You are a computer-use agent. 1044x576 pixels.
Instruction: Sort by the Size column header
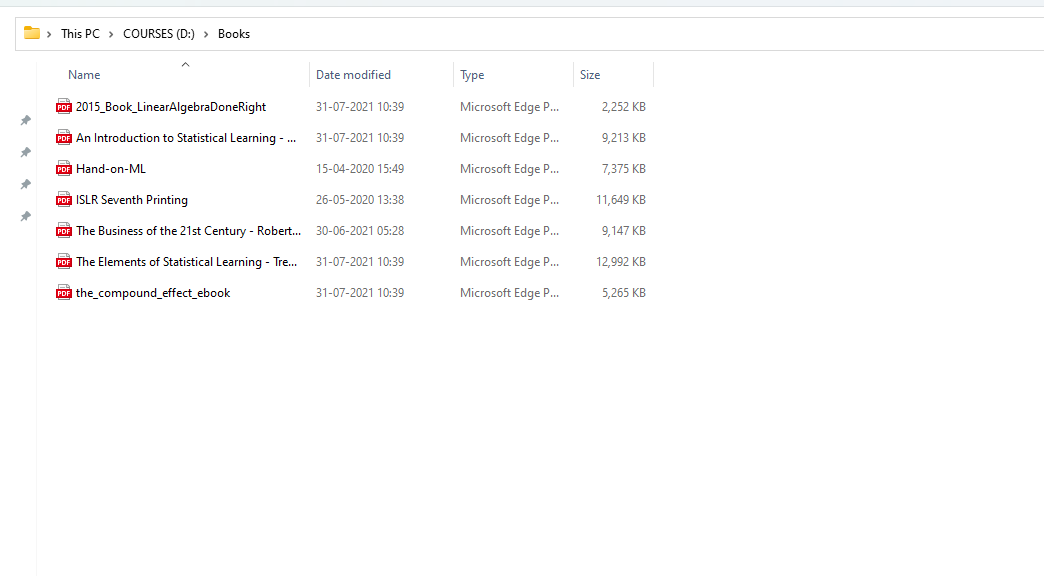click(590, 75)
